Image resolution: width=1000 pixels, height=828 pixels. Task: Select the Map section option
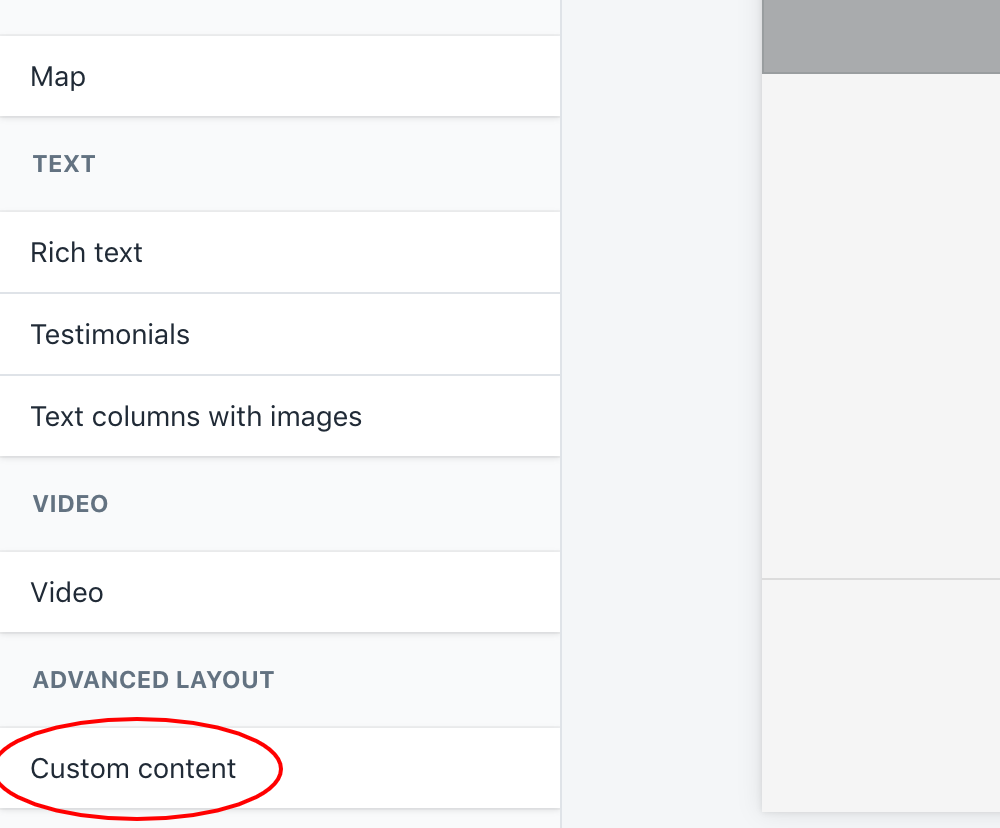58,77
